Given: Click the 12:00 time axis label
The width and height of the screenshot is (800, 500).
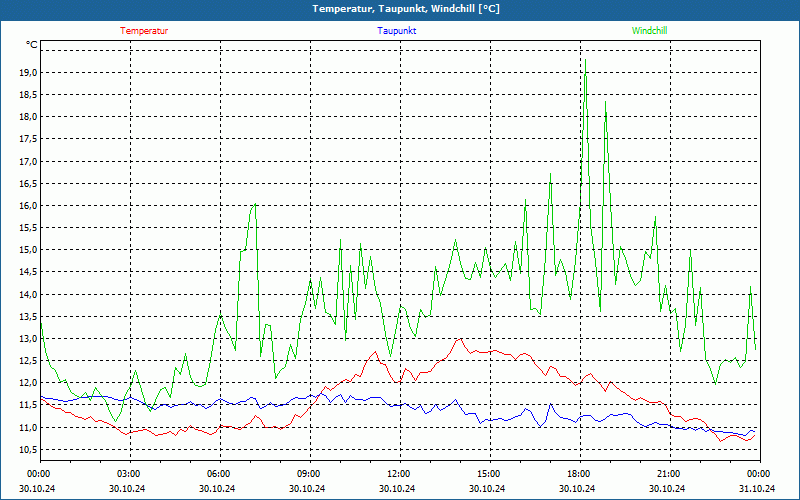Looking at the screenshot, I should 398,474.
